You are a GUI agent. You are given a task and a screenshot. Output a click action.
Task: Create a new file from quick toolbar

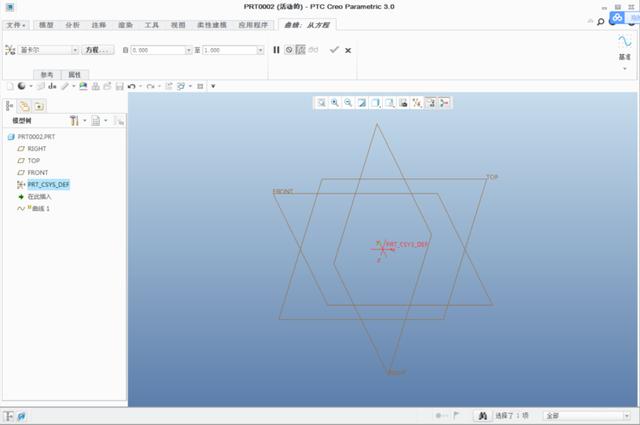pos(10,86)
